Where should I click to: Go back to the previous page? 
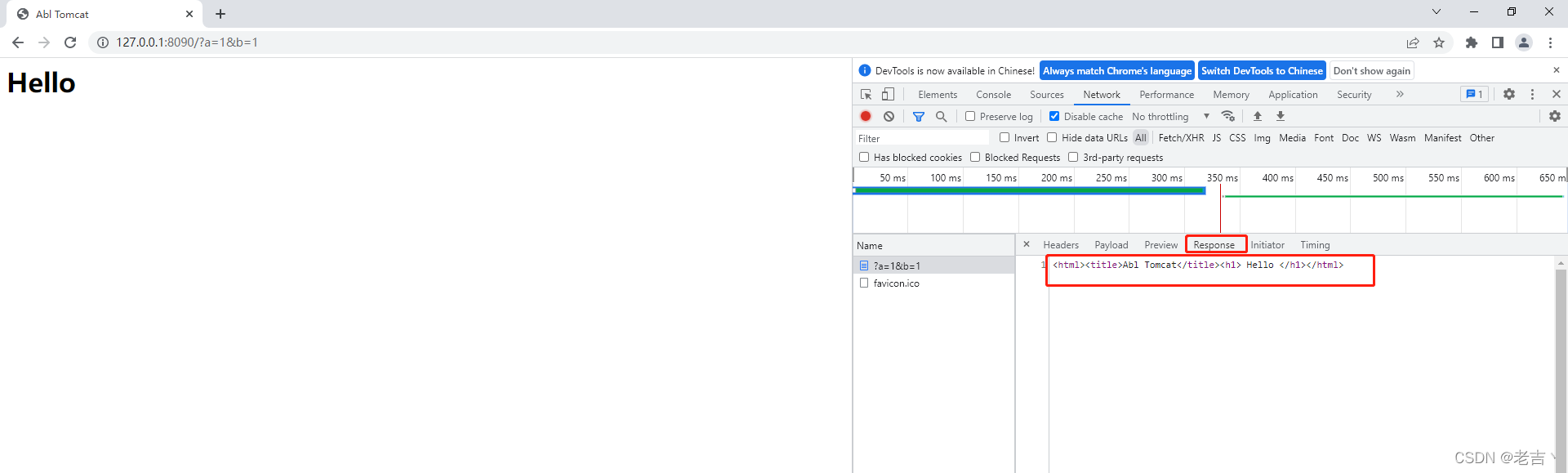click(x=18, y=42)
